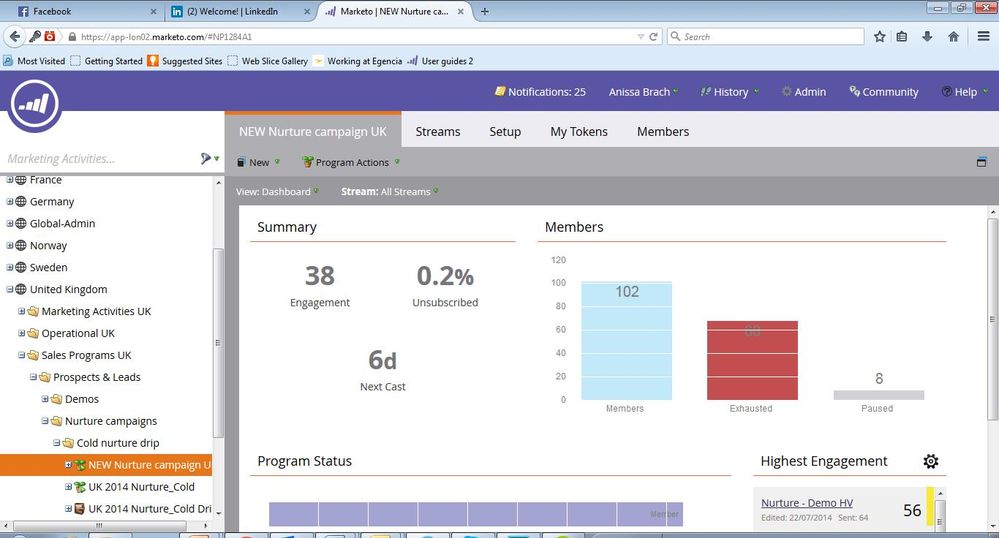Select the NEW Nurture campaign UK tab
Screen dimensions: 999x538
(x=313, y=131)
